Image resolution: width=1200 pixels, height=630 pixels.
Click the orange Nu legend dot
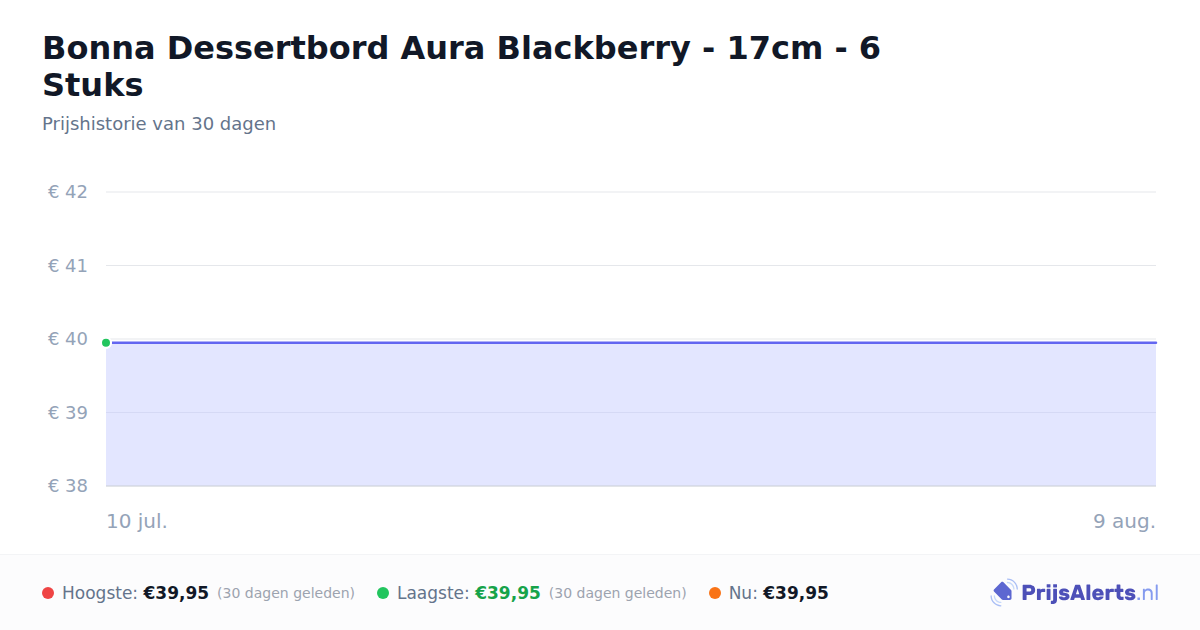click(715, 593)
